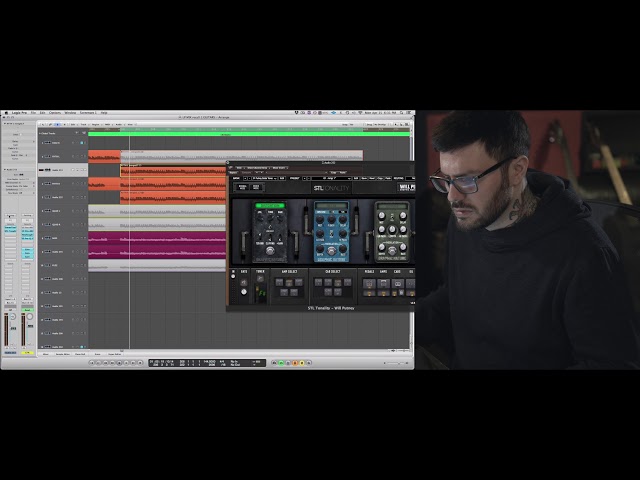
Task: Click the top right Delay knob on blue pedal
Action: 342,220
